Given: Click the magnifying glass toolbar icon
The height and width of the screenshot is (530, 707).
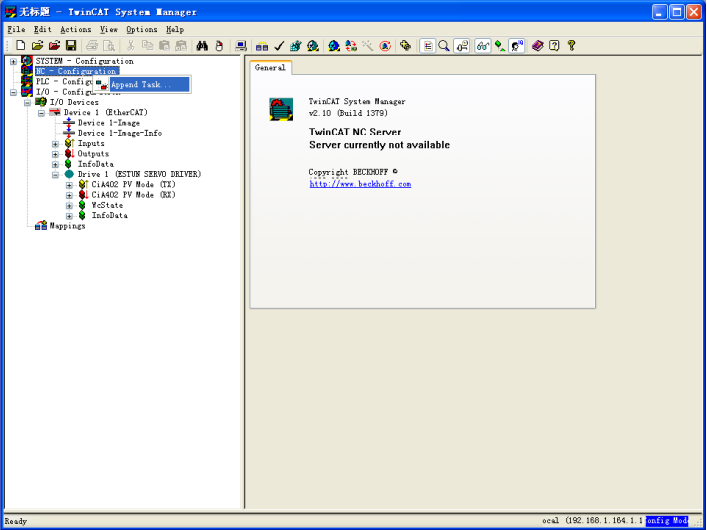Looking at the screenshot, I should (444, 46).
